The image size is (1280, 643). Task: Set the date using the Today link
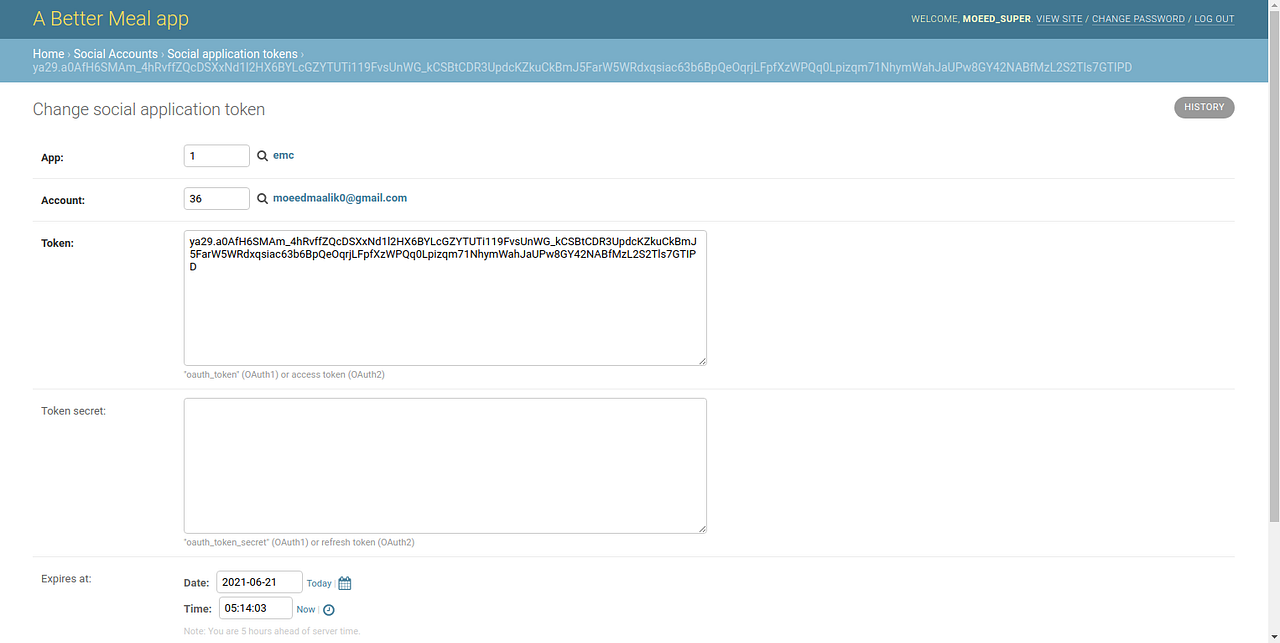[318, 583]
